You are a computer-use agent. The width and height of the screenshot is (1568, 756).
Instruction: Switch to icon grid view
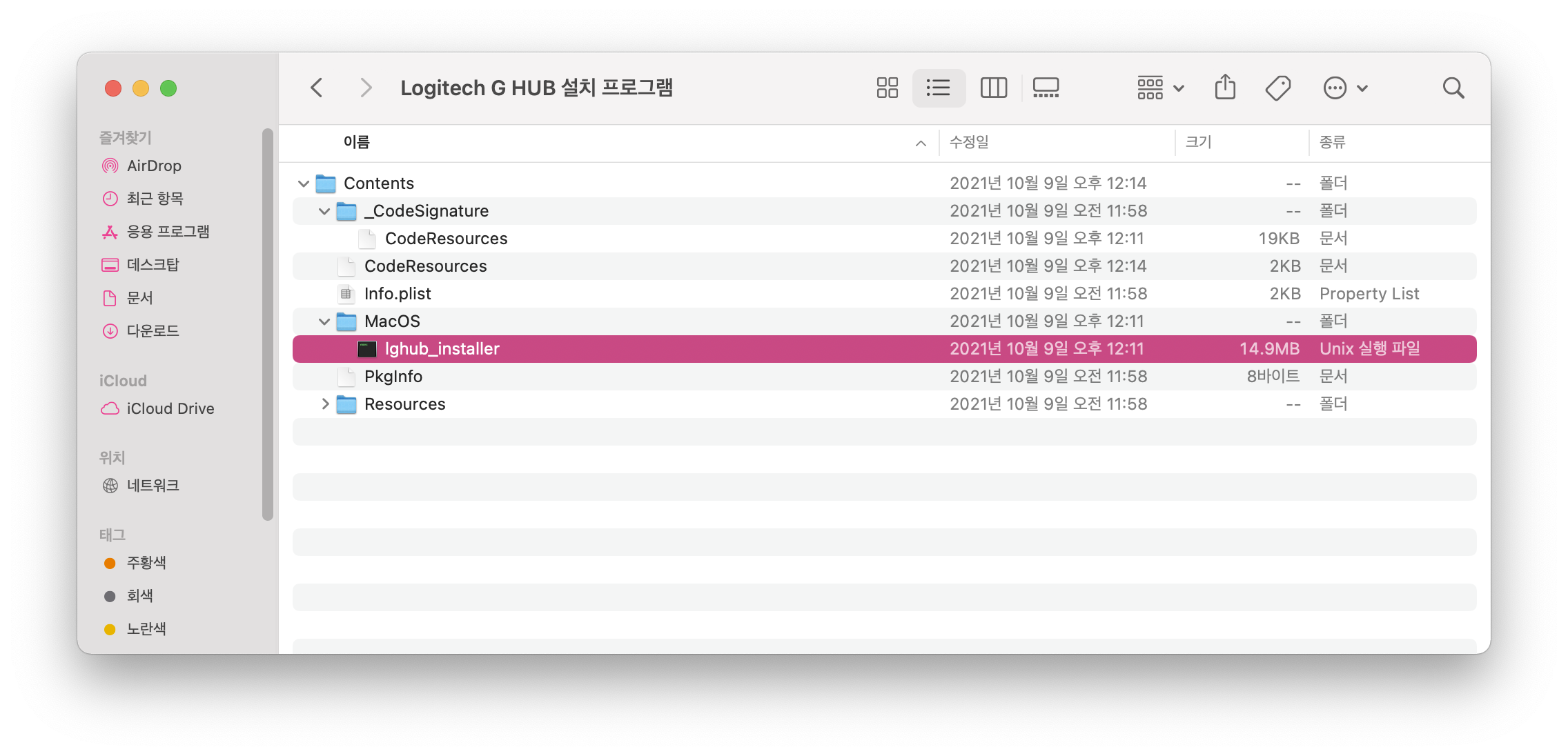887,88
